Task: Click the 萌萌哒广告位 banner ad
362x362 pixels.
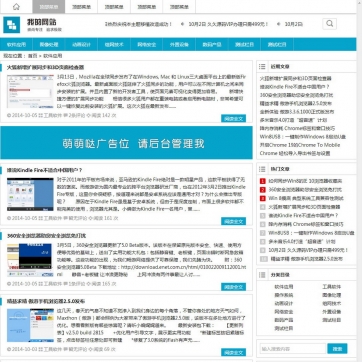Action: click(x=126, y=143)
